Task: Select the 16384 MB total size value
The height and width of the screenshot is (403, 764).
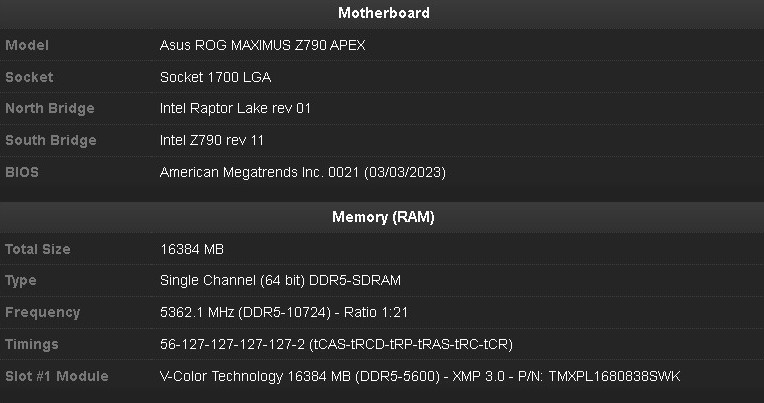Action: click(192, 249)
